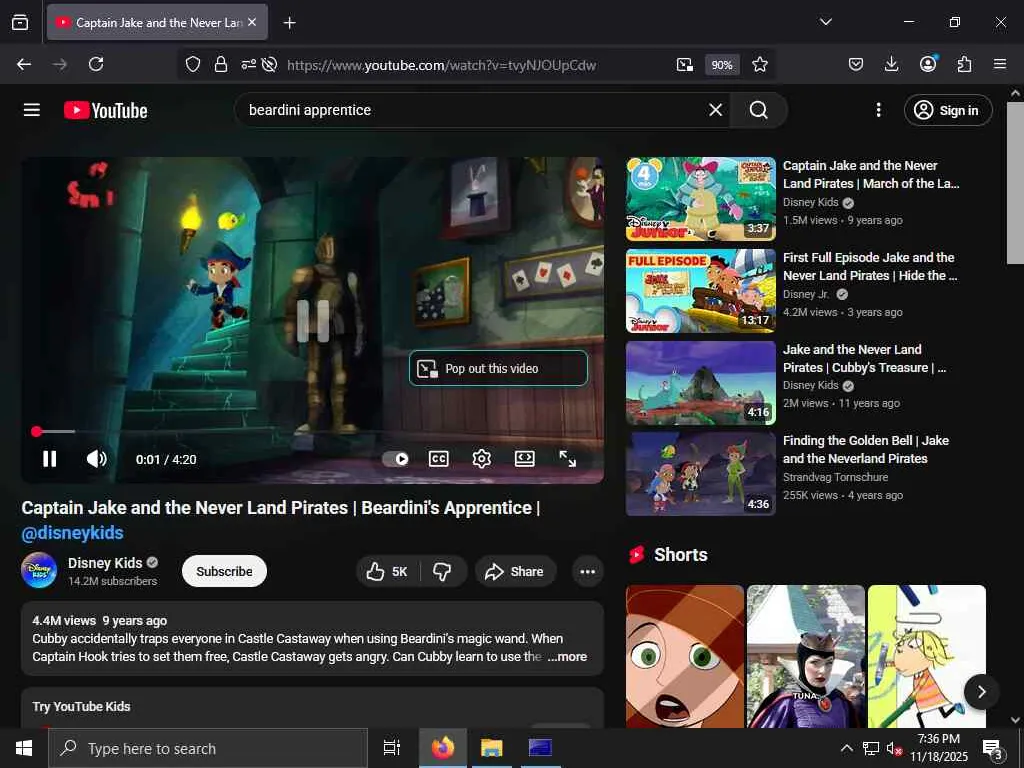Open Firefox View recent browsing
Viewport: 1024px width, 768px height.
(x=20, y=22)
